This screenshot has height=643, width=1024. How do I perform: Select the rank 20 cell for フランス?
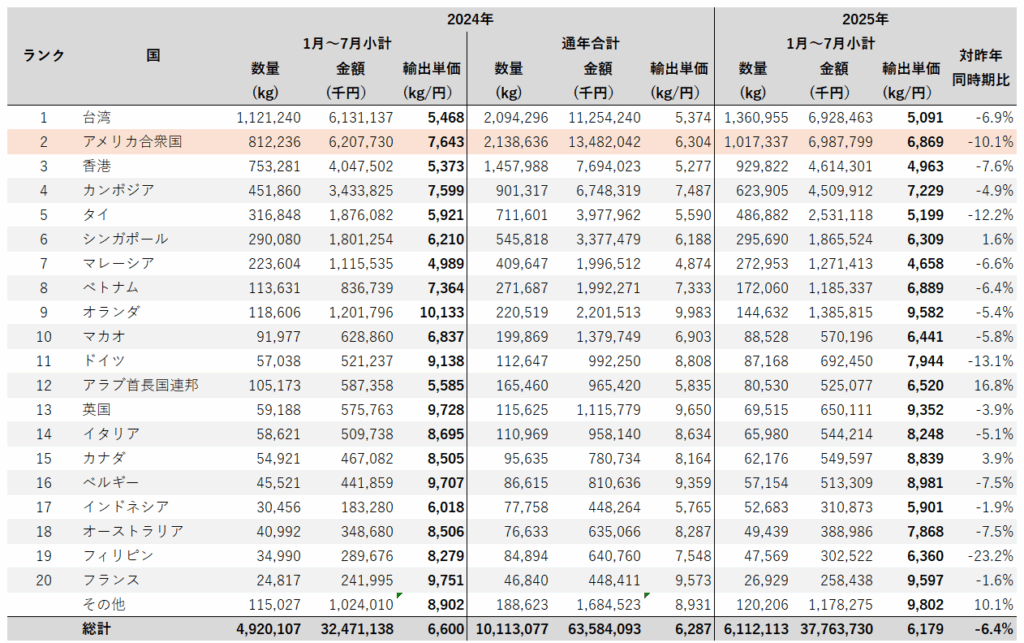click(x=44, y=580)
